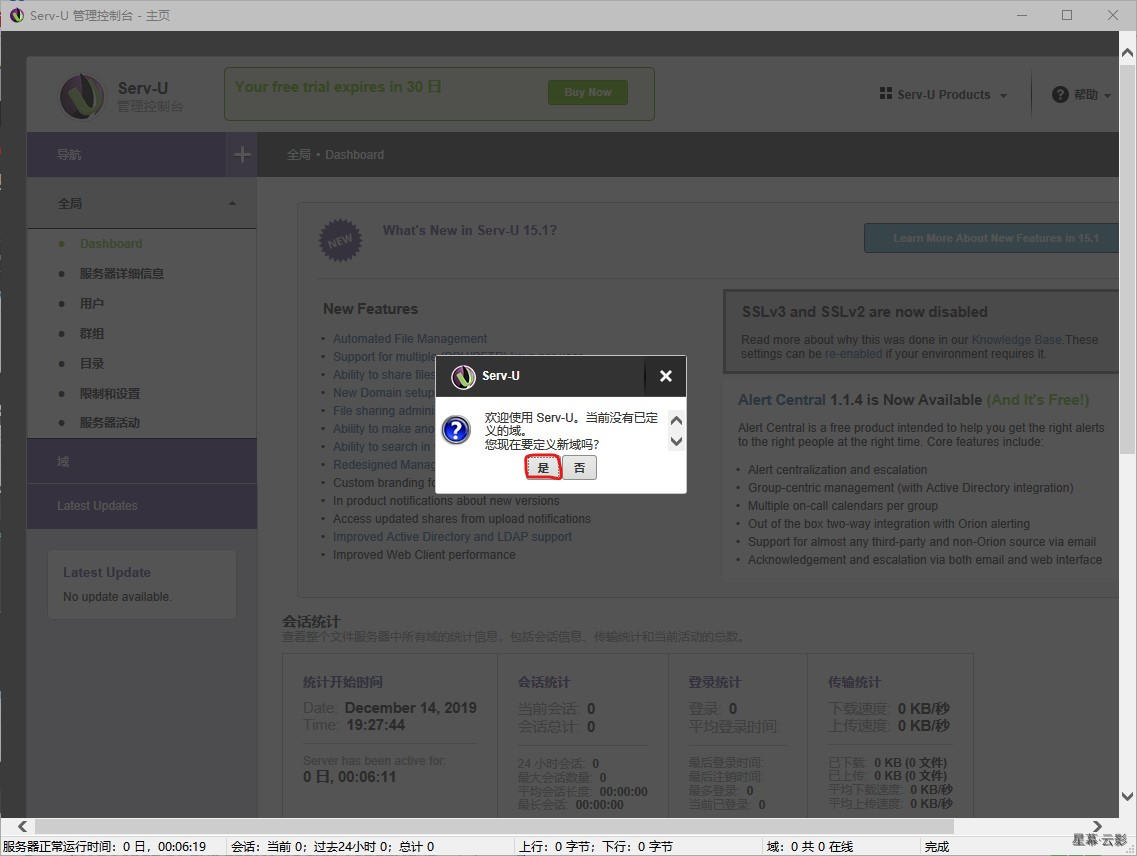This screenshot has width=1137, height=856.
Task: Expand the 域 navigation section
Action: tap(141, 462)
